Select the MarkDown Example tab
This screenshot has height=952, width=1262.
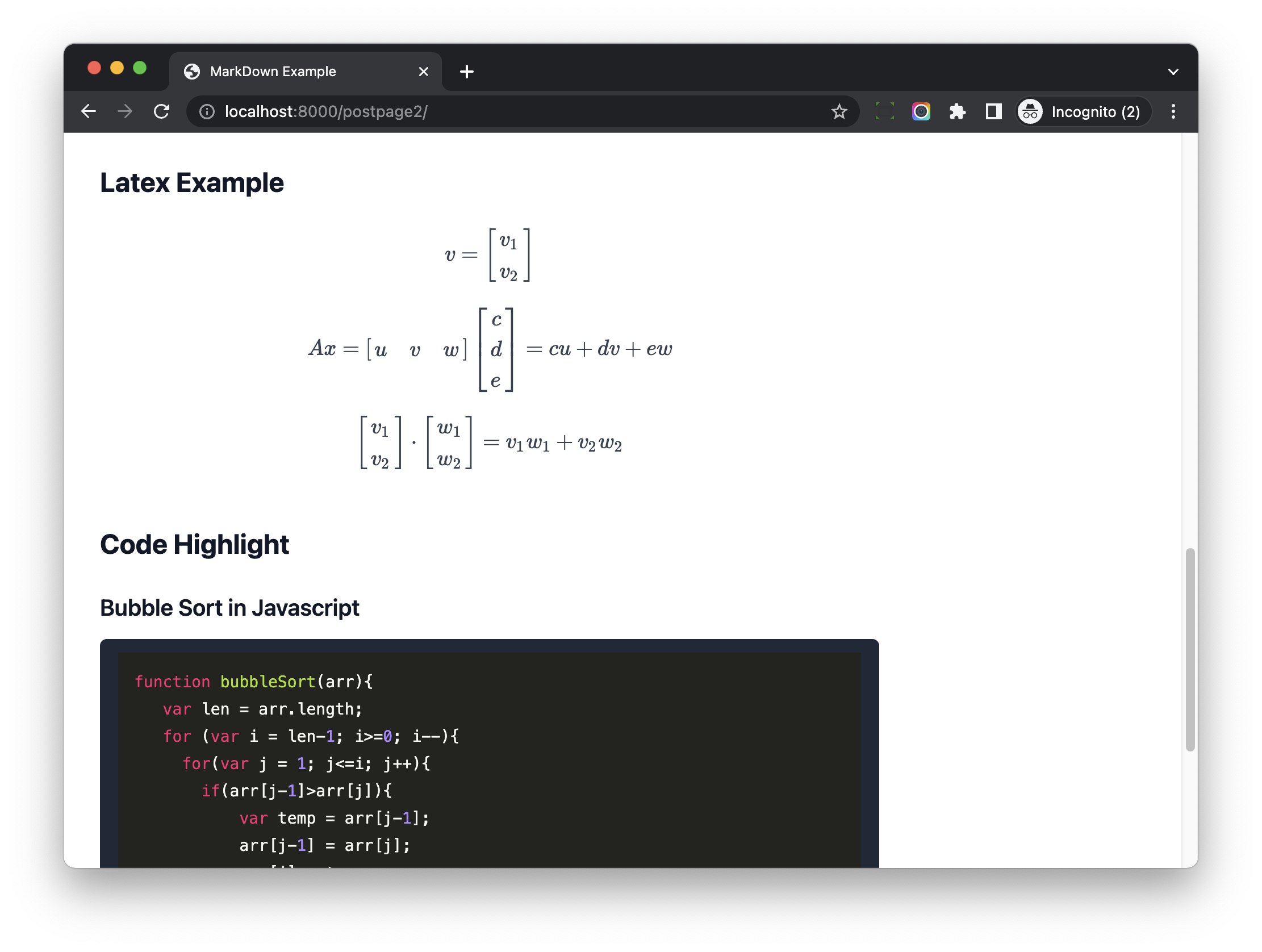pyautogui.click(x=273, y=72)
